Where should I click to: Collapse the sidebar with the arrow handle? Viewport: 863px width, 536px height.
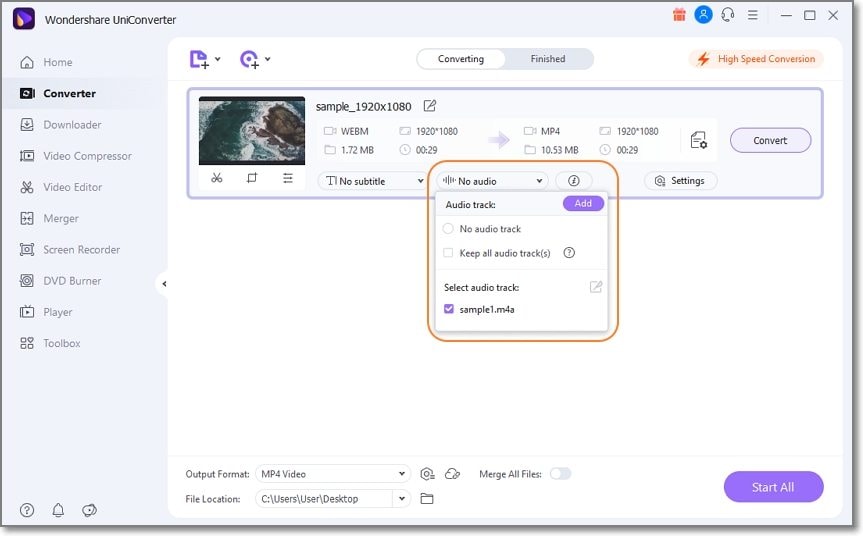pyautogui.click(x=163, y=284)
